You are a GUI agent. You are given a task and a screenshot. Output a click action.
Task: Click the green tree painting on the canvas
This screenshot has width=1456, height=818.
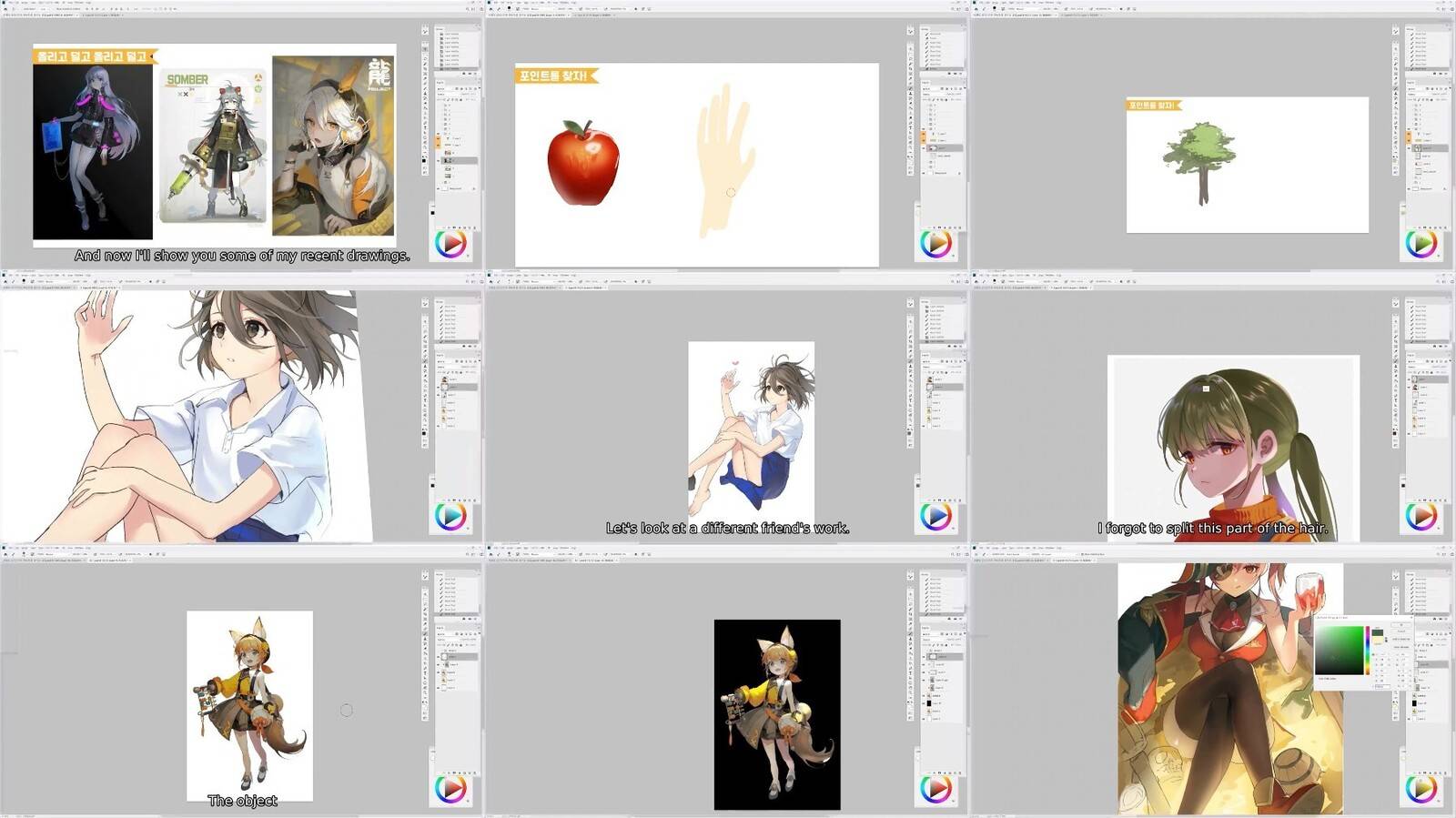1199,164
